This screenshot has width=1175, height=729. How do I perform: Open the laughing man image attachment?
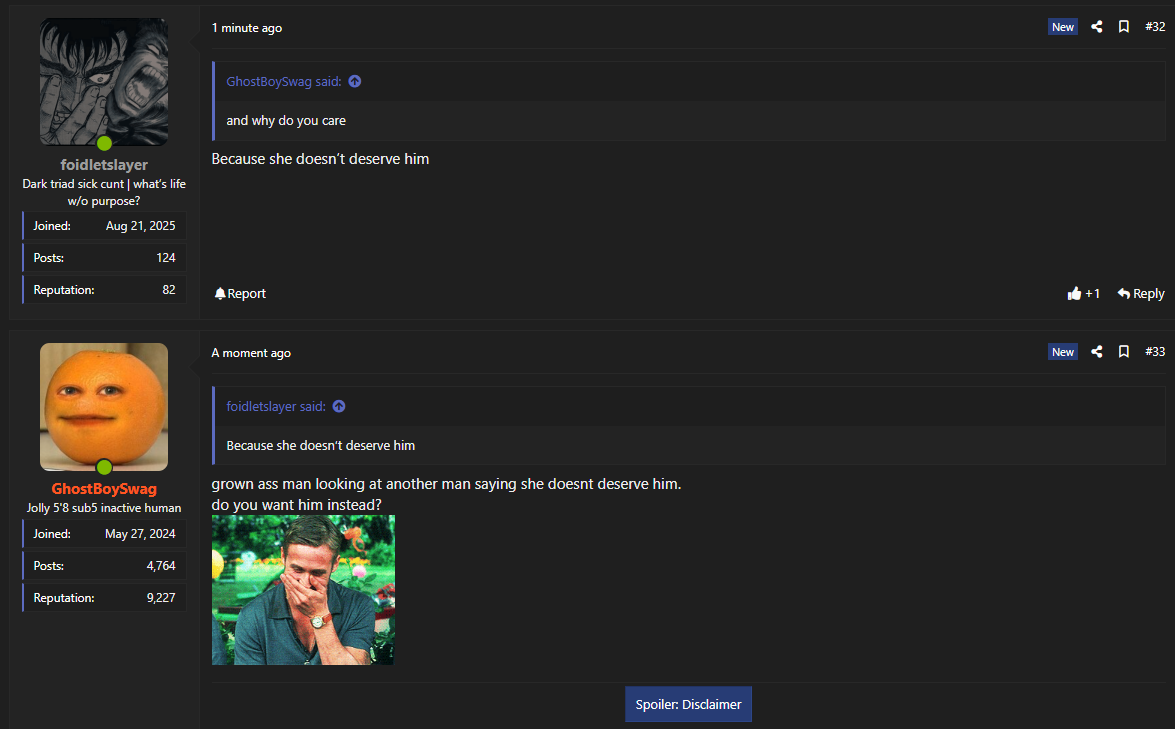click(303, 590)
